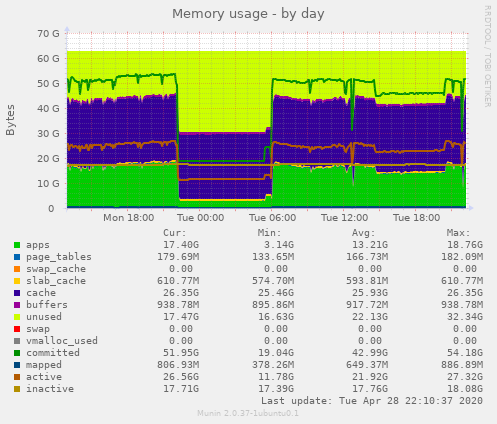
Task: Click cache average value 25.93G
Action: tap(370, 293)
